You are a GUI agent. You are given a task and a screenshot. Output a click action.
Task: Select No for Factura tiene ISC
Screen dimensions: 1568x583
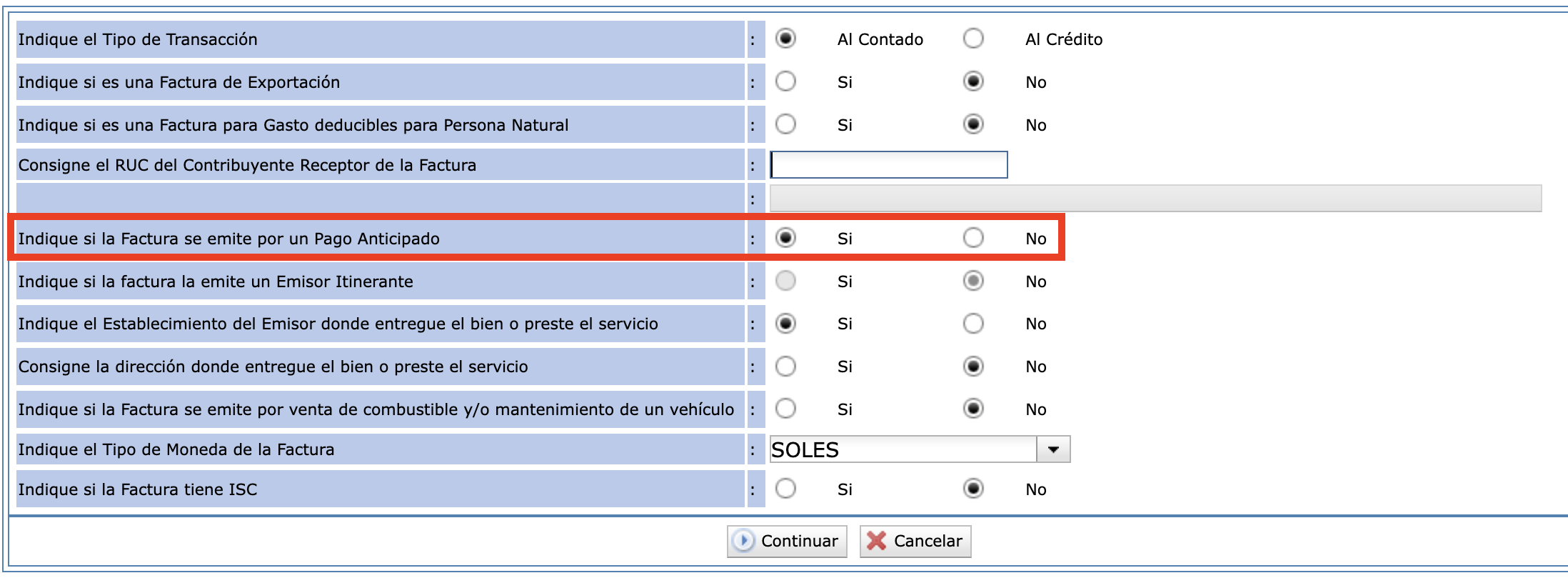[973, 489]
